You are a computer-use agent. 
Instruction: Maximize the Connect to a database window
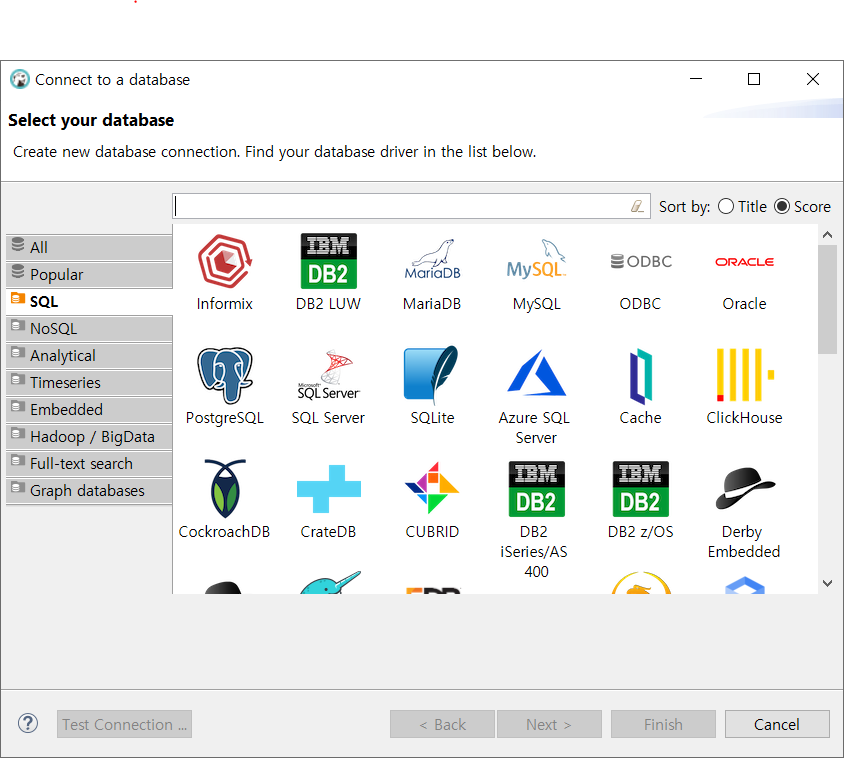754,79
